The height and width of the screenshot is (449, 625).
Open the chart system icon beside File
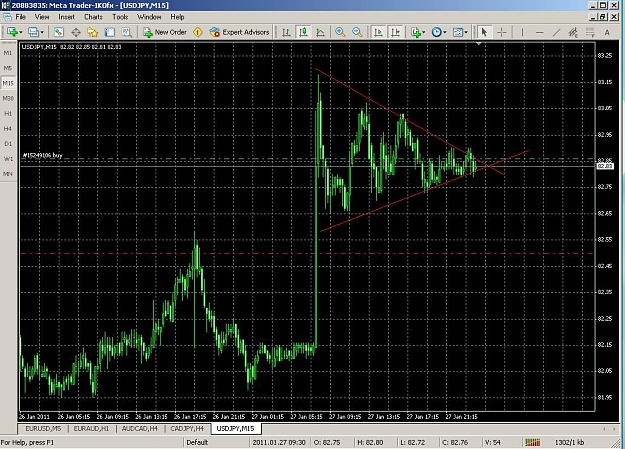pyautogui.click(x=7, y=17)
